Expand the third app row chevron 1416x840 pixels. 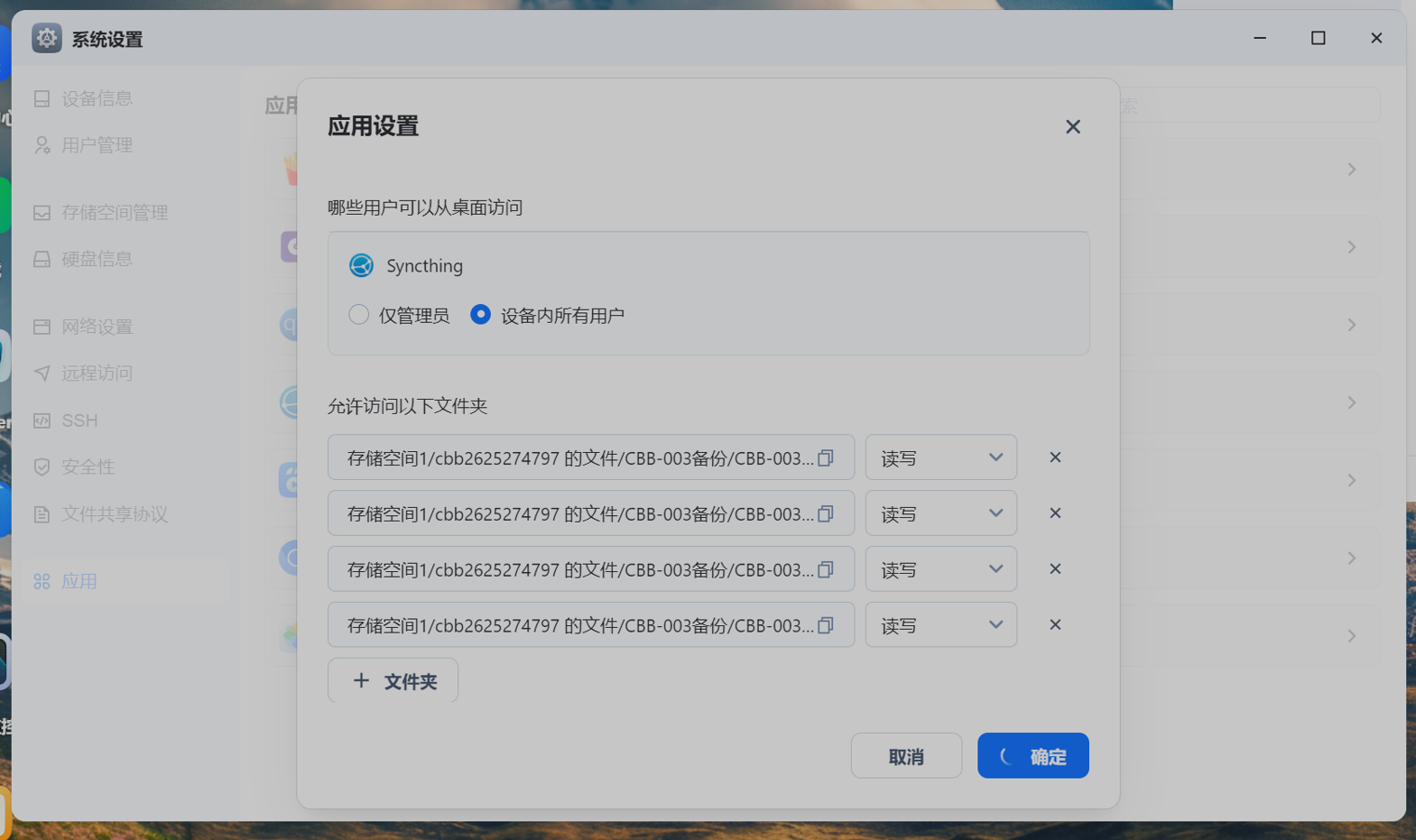point(1351,325)
